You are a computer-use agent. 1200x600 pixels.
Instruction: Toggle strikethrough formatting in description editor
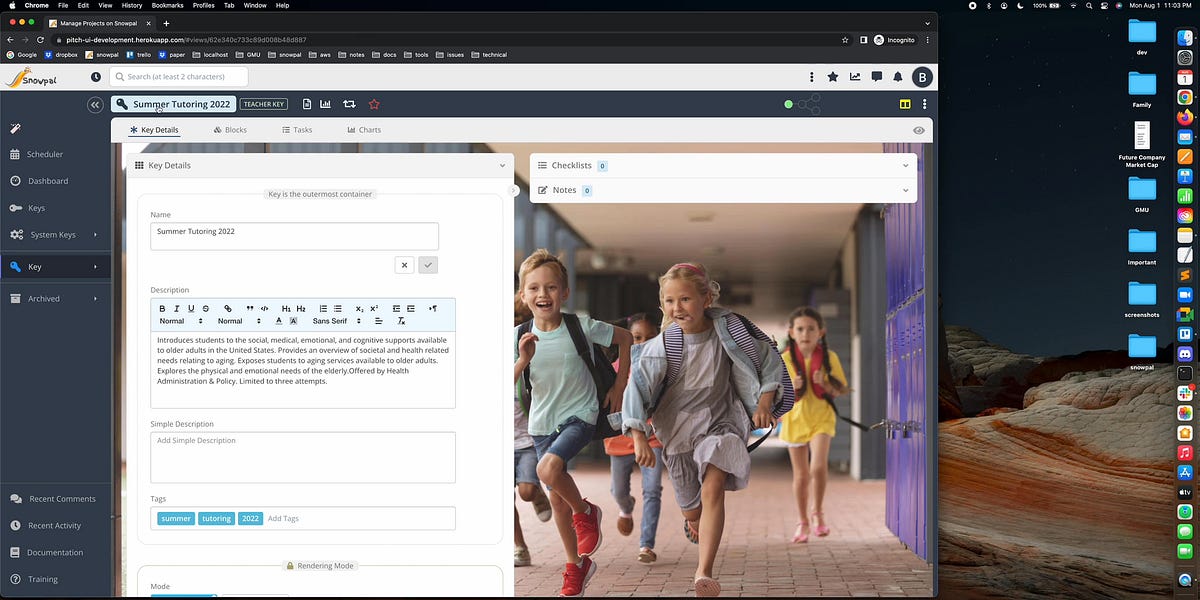pos(206,308)
